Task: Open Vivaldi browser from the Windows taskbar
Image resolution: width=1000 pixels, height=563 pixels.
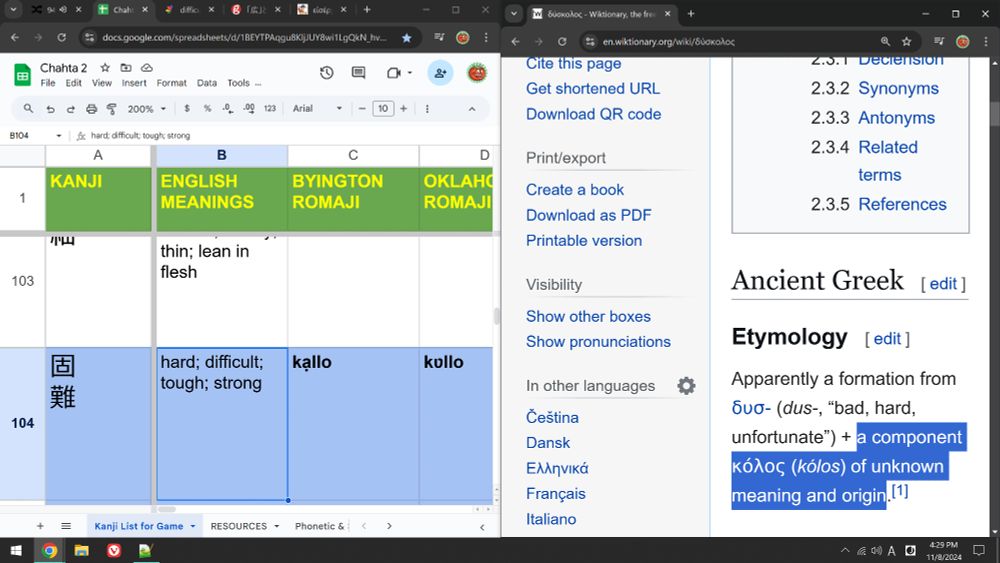Action: pos(113,550)
